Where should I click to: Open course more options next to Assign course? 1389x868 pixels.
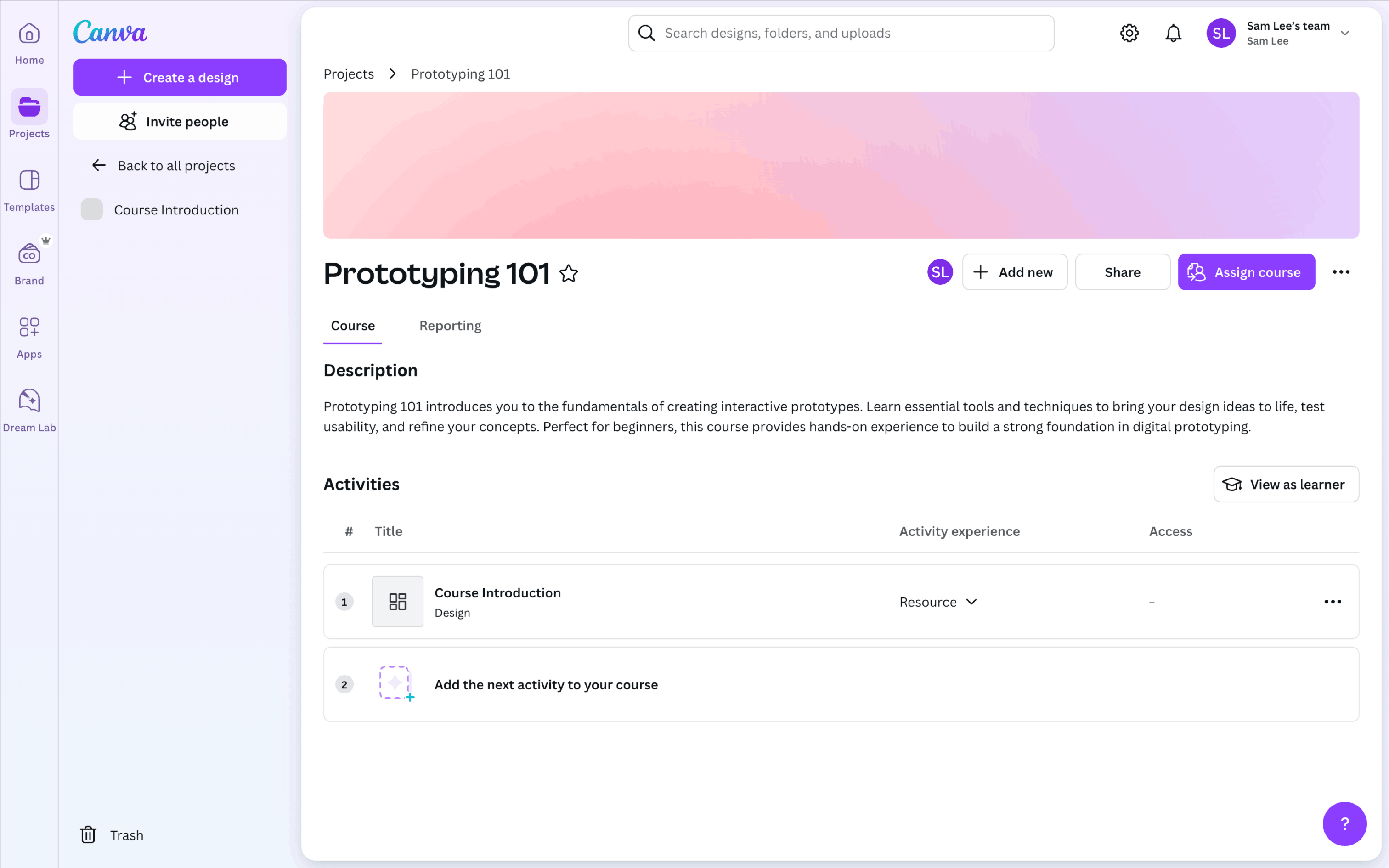(1341, 272)
